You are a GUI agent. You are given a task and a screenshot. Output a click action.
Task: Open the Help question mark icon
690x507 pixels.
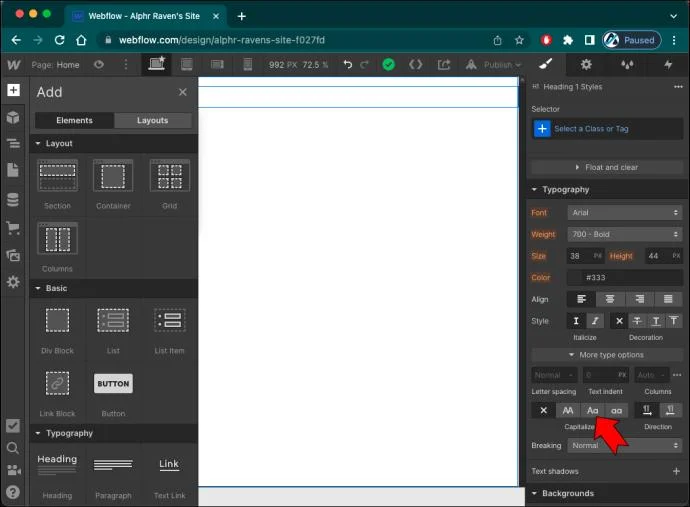[13, 492]
